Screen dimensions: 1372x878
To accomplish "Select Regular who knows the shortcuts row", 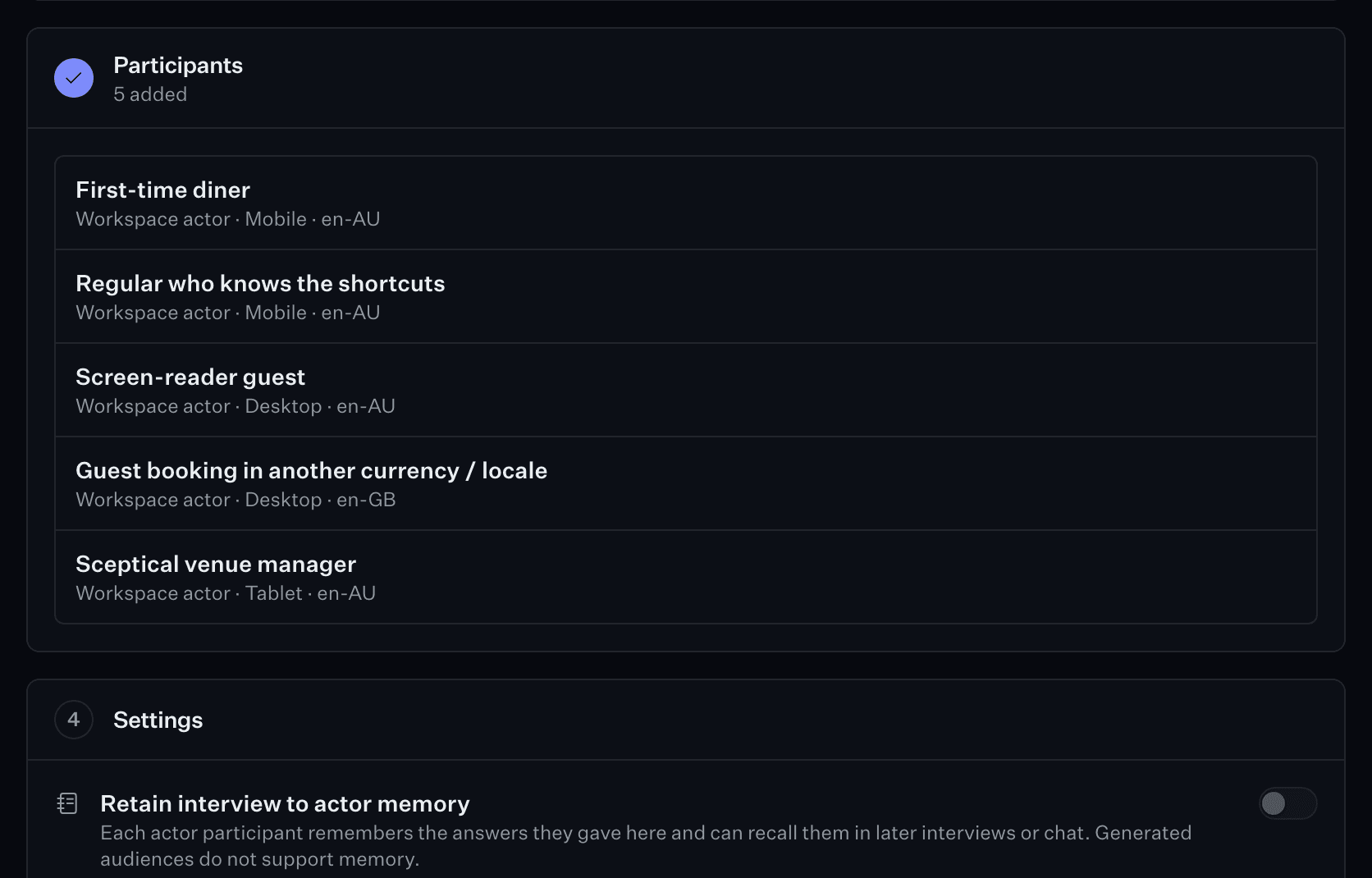I will [686, 296].
